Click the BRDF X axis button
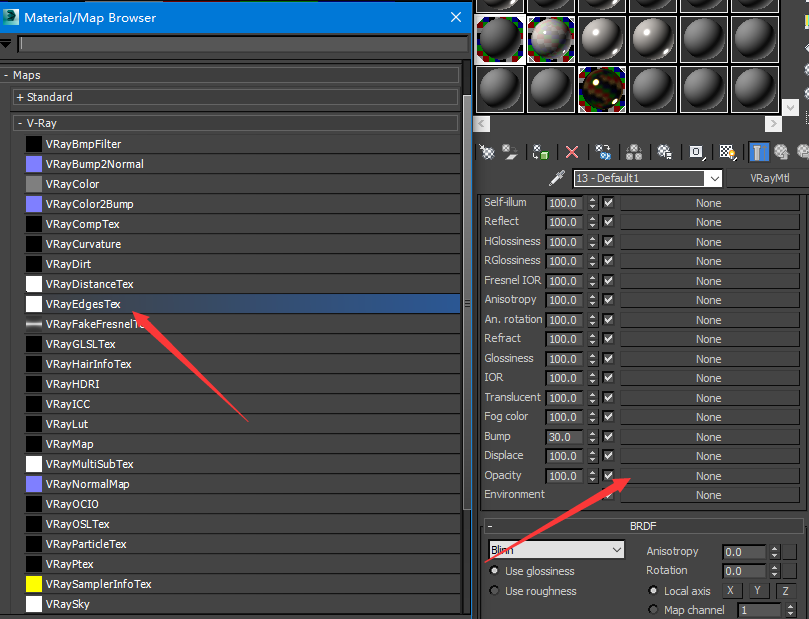 (730, 591)
